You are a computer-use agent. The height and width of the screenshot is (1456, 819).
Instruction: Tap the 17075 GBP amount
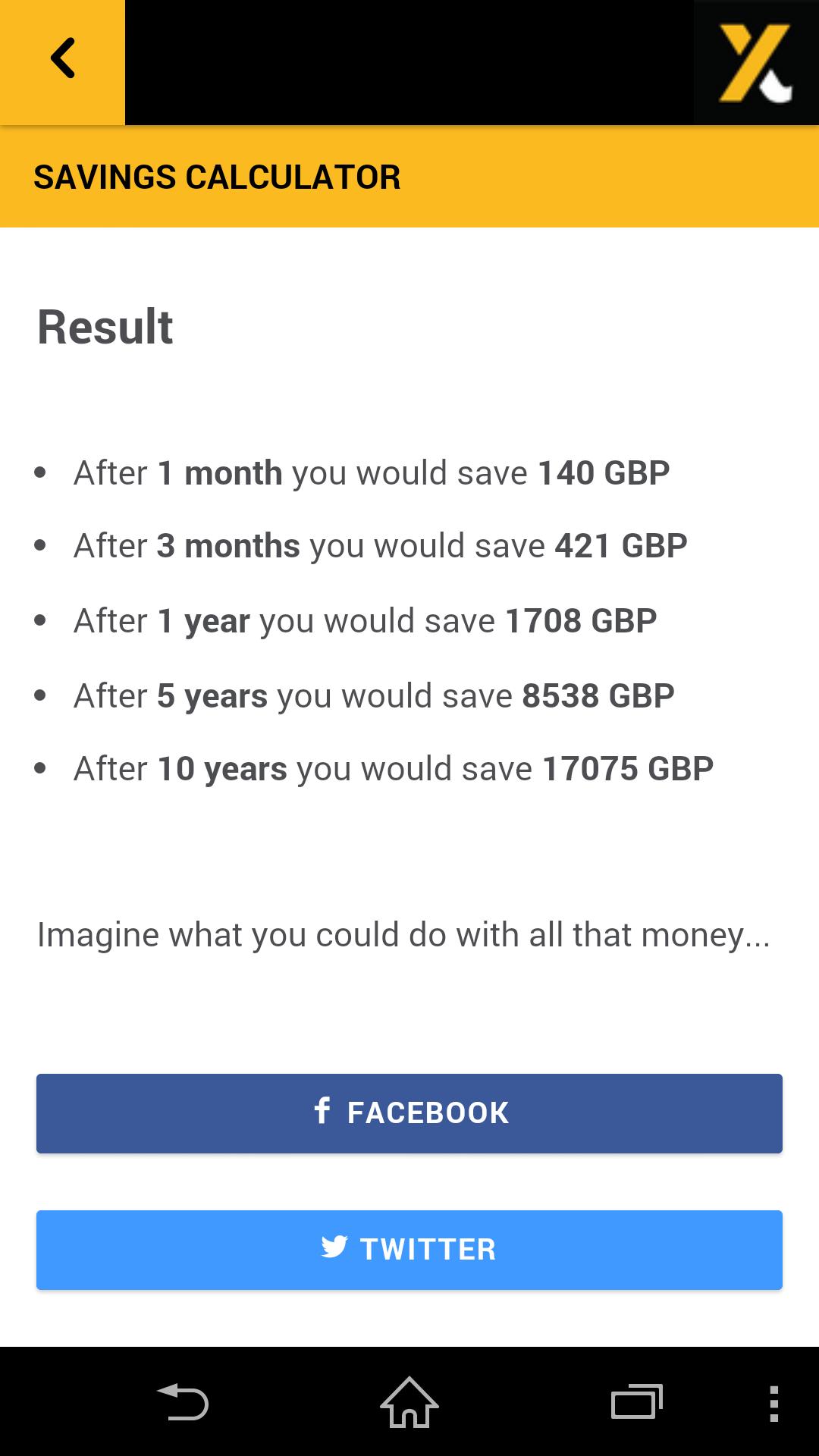tap(628, 769)
